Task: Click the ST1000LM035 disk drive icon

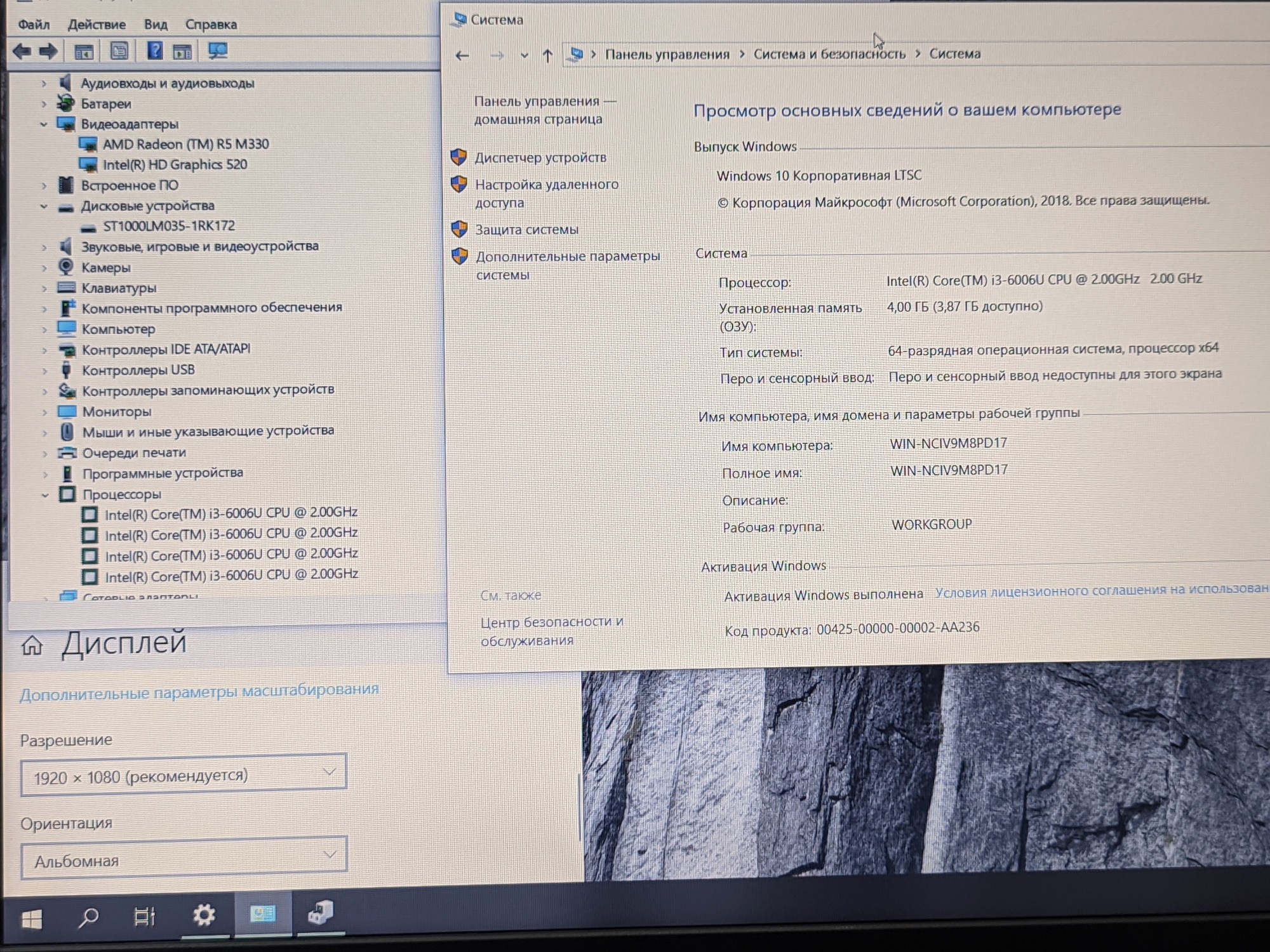Action: [x=88, y=227]
